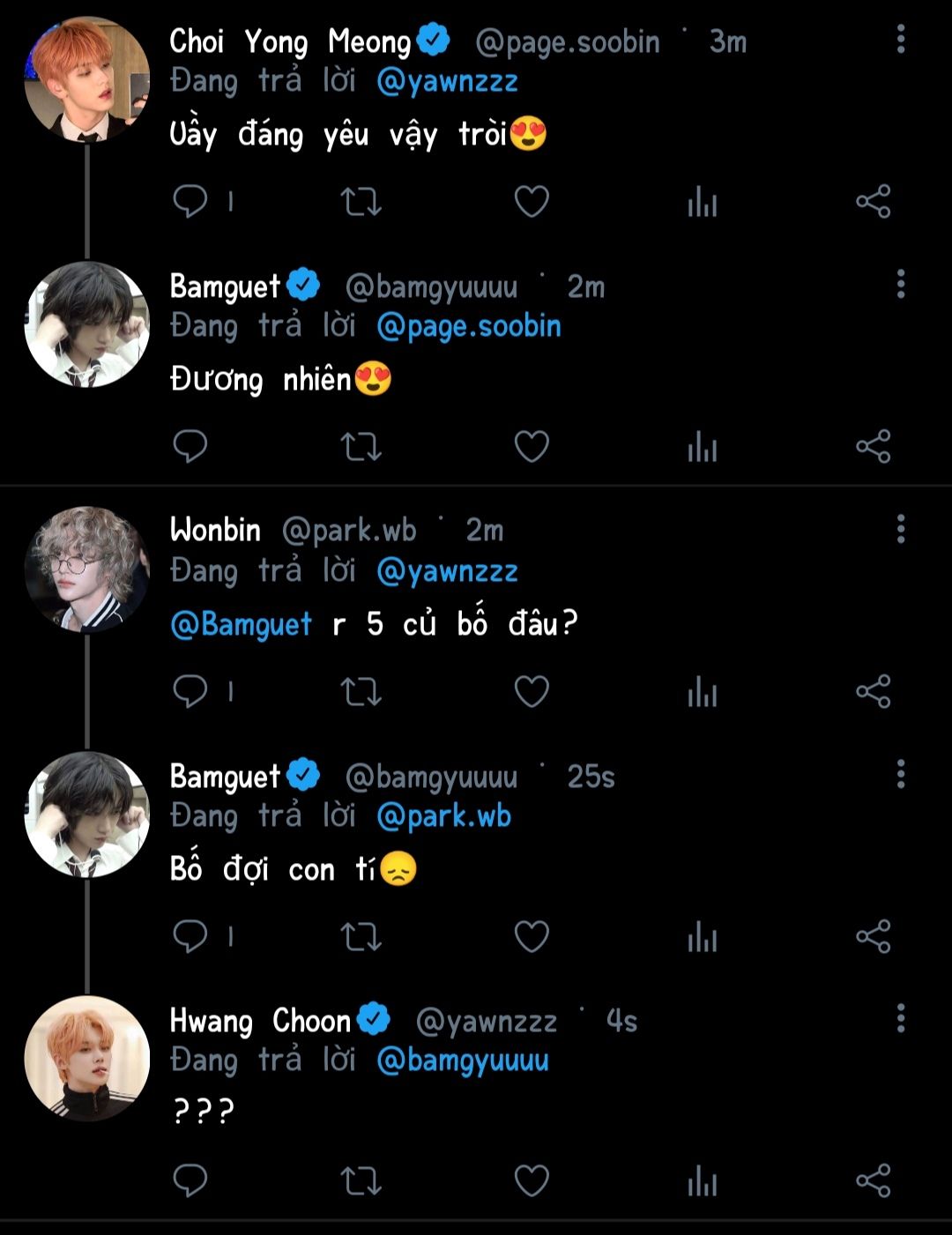Retweet Bamguet's "Bố đợi con tí" reply
This screenshot has width=952, height=1235.
point(361,936)
